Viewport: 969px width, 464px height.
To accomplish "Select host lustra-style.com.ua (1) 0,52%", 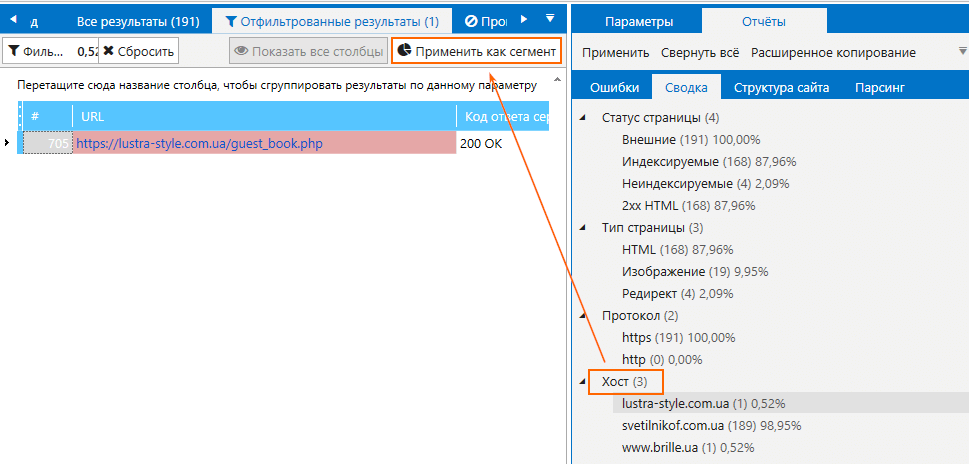I will click(704, 404).
